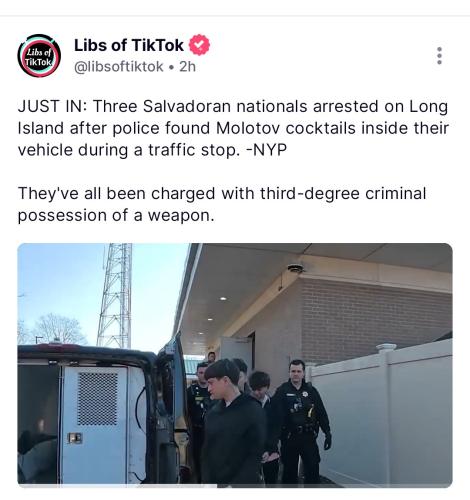Open the arrest video thumbnail
Image resolution: width=470 pixels, height=500 pixels.
pyautogui.click(x=235, y=365)
